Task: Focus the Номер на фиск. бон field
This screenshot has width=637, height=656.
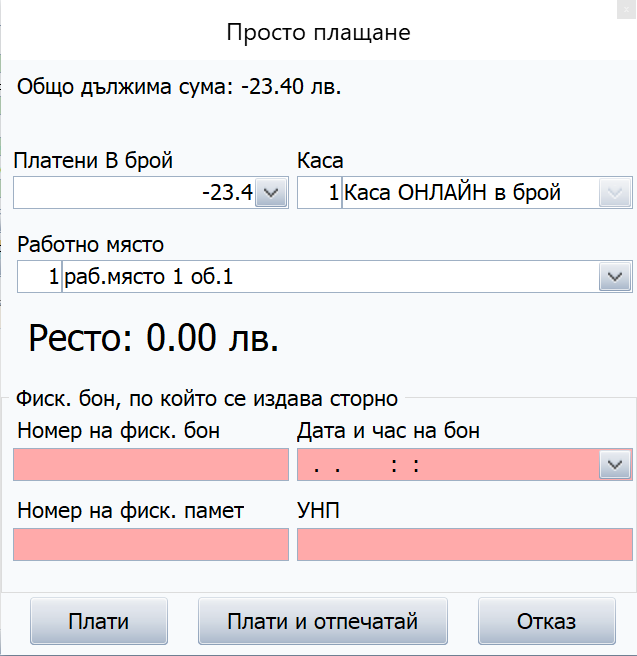Action: coord(151,464)
